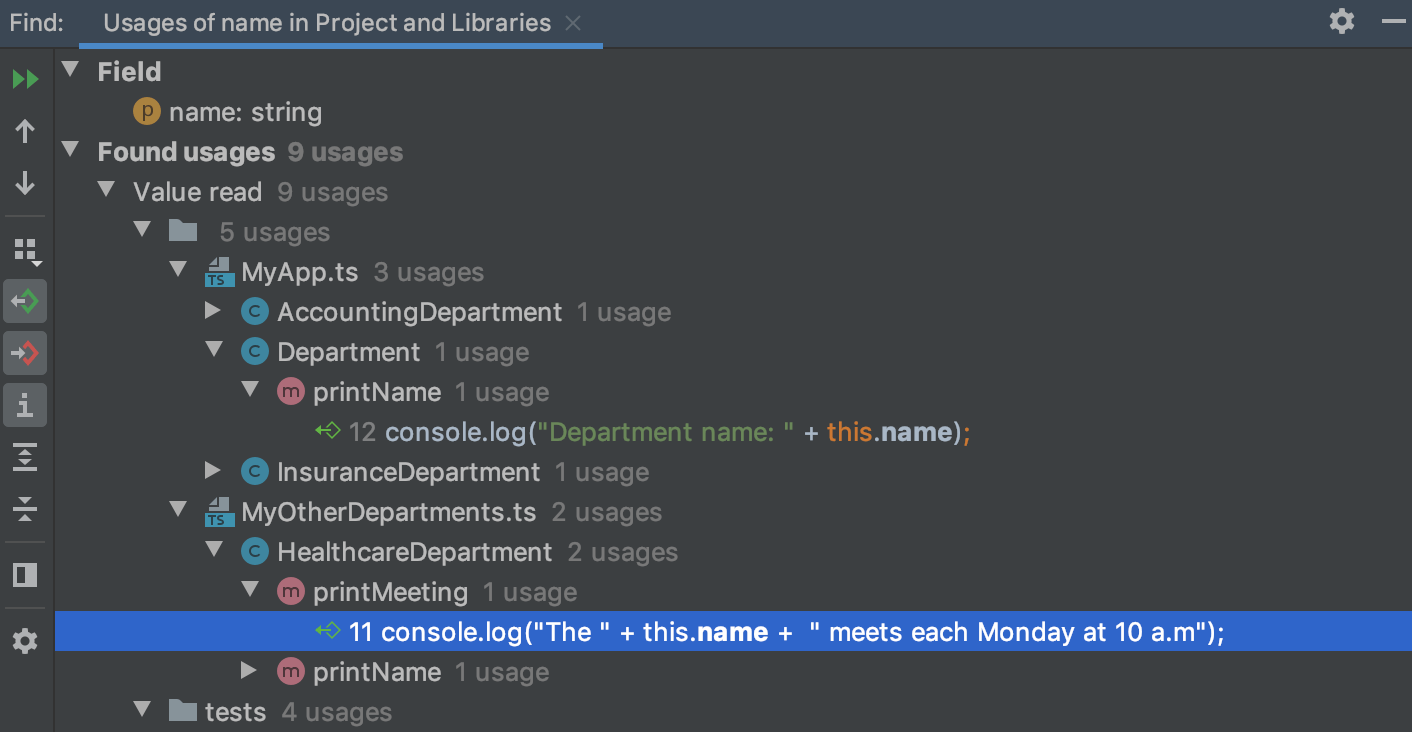Viewport: 1412px width, 732px height.
Task: Collapse the printMeeting method node
Action: (249, 590)
